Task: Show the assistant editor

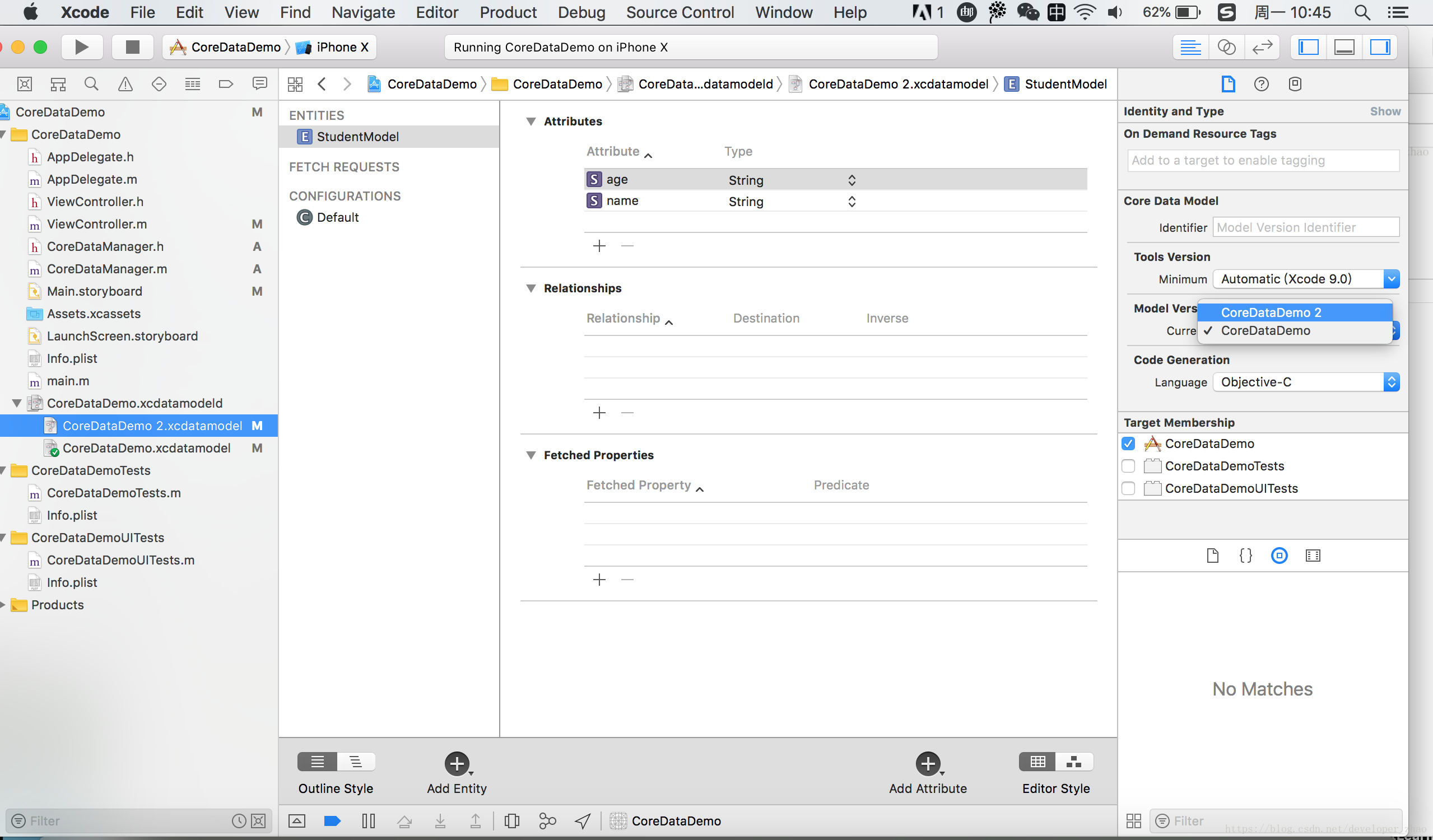Action: pyautogui.click(x=1226, y=47)
